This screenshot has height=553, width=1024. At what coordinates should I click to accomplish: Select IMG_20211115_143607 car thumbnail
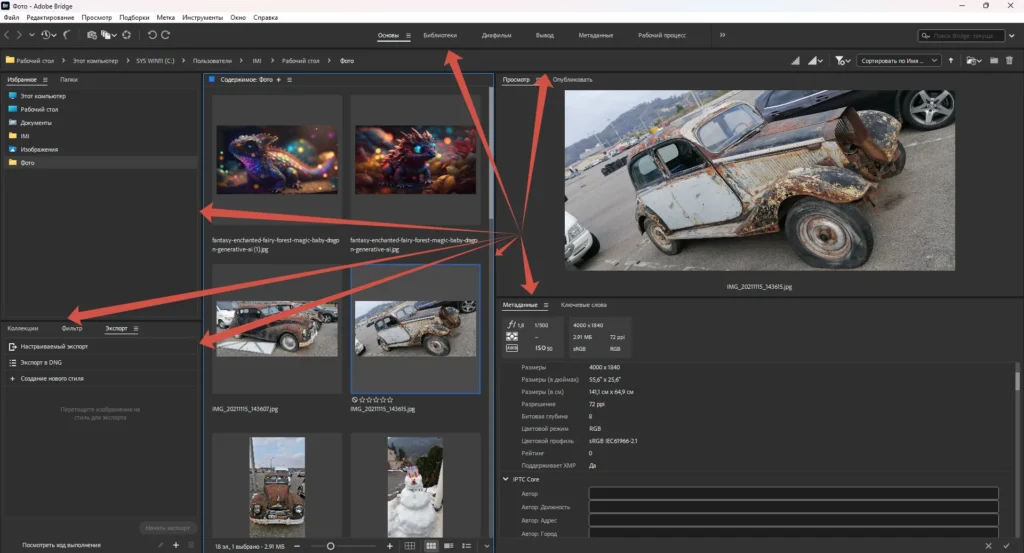[x=277, y=328]
